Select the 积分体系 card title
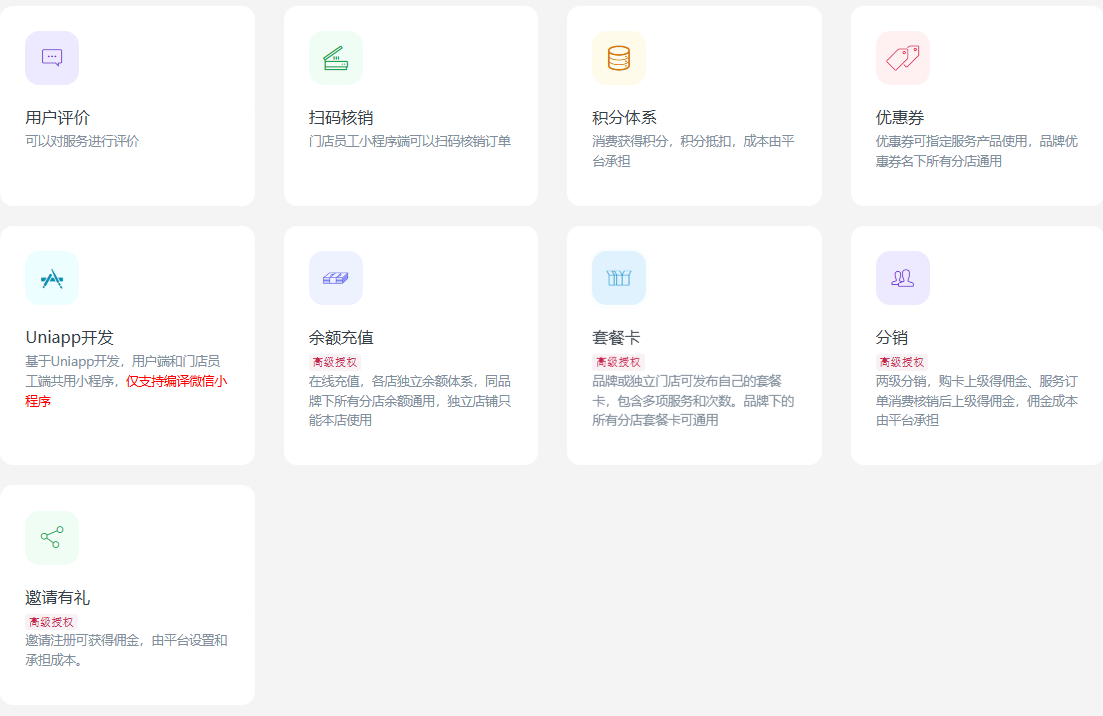Viewport: 1103px width, 716px height. click(624, 118)
